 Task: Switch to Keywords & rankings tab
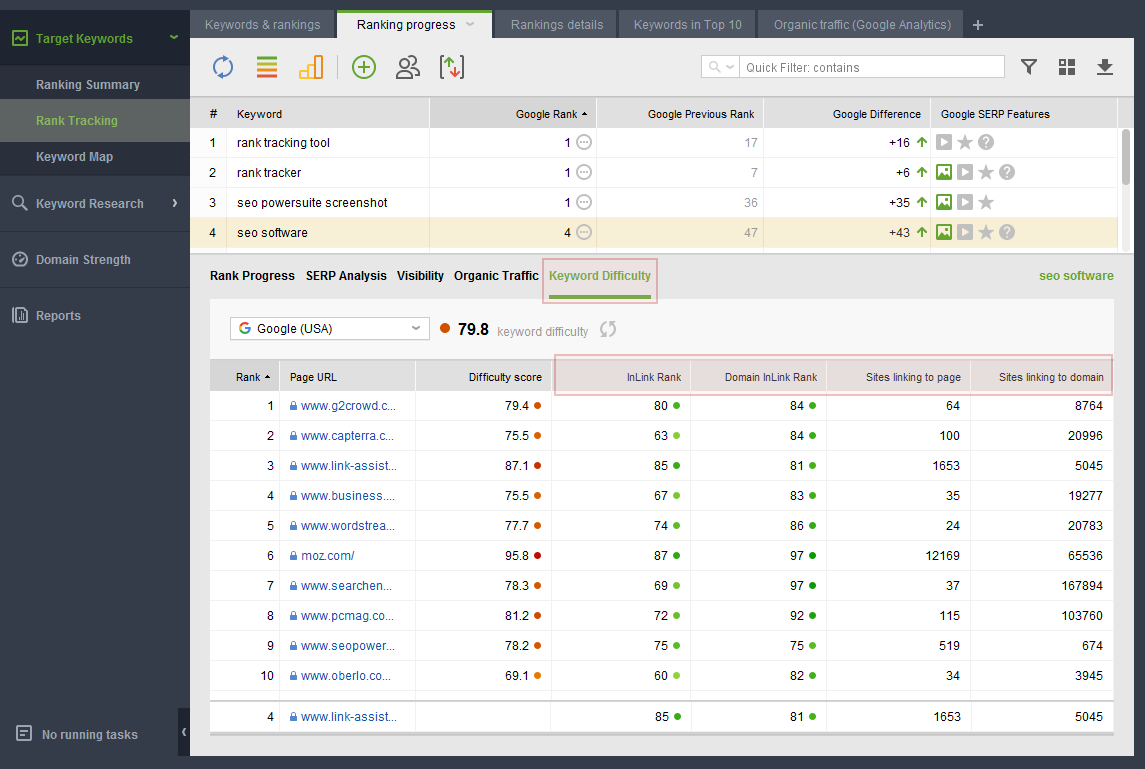262,25
